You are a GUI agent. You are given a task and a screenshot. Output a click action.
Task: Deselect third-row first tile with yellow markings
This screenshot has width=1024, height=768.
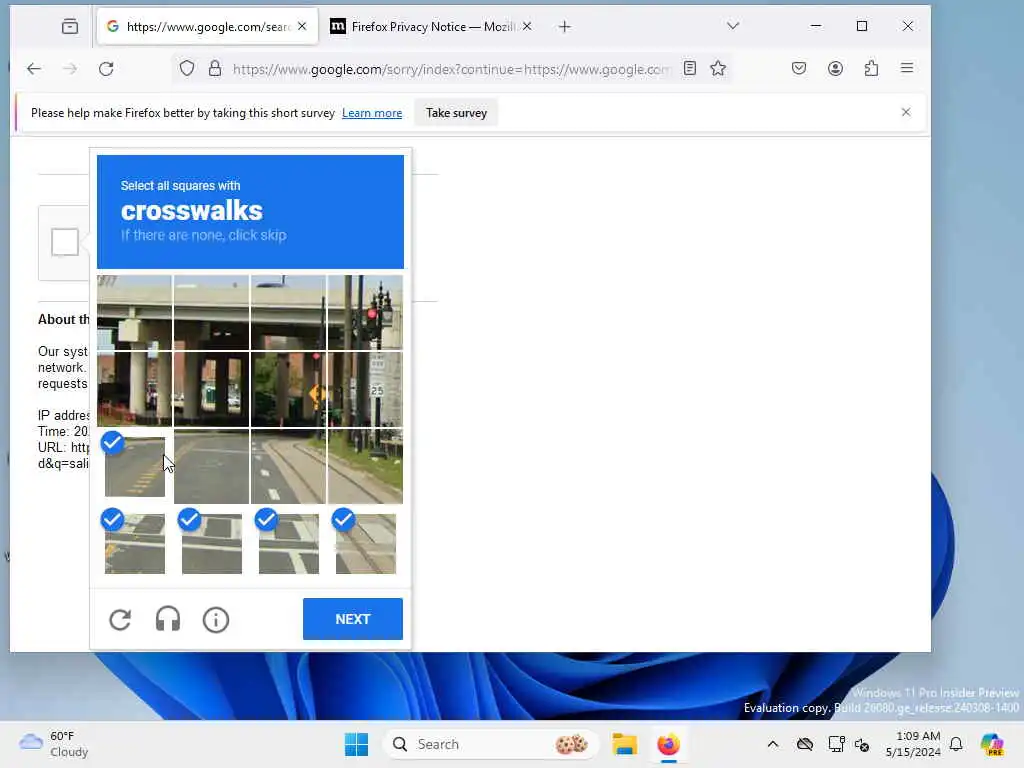point(135,466)
